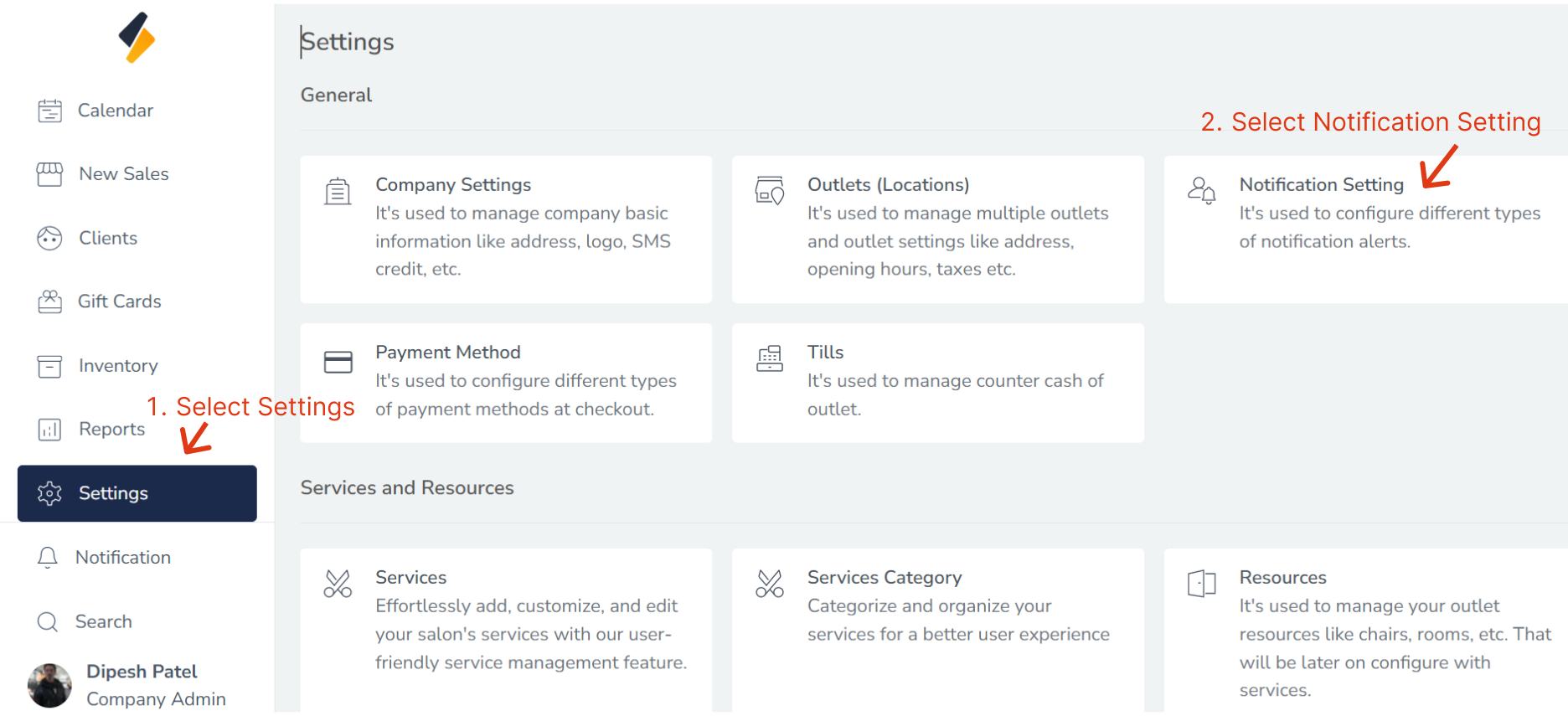Click Dipesh Patel's profile avatar
1568x716 pixels.
click(x=49, y=685)
